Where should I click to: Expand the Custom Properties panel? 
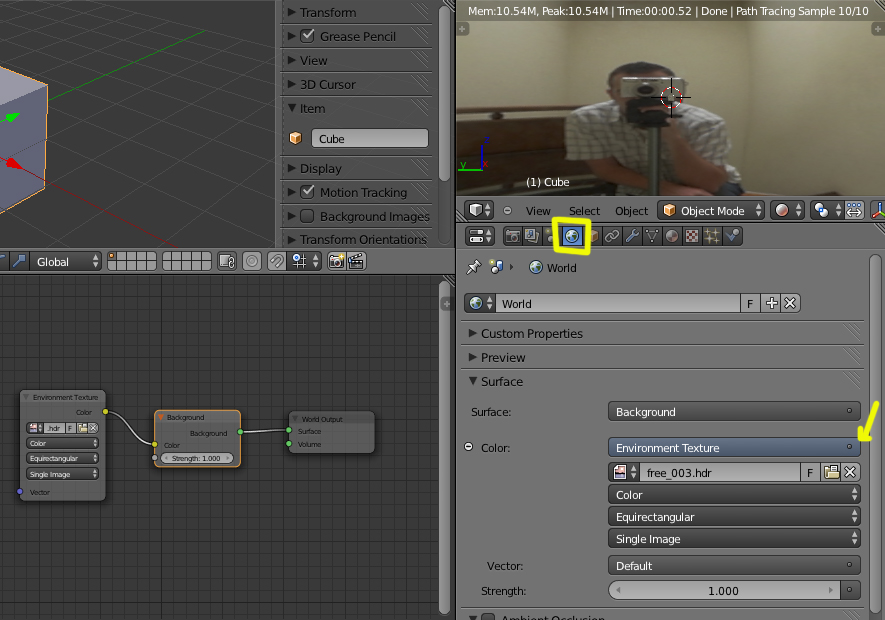663,333
